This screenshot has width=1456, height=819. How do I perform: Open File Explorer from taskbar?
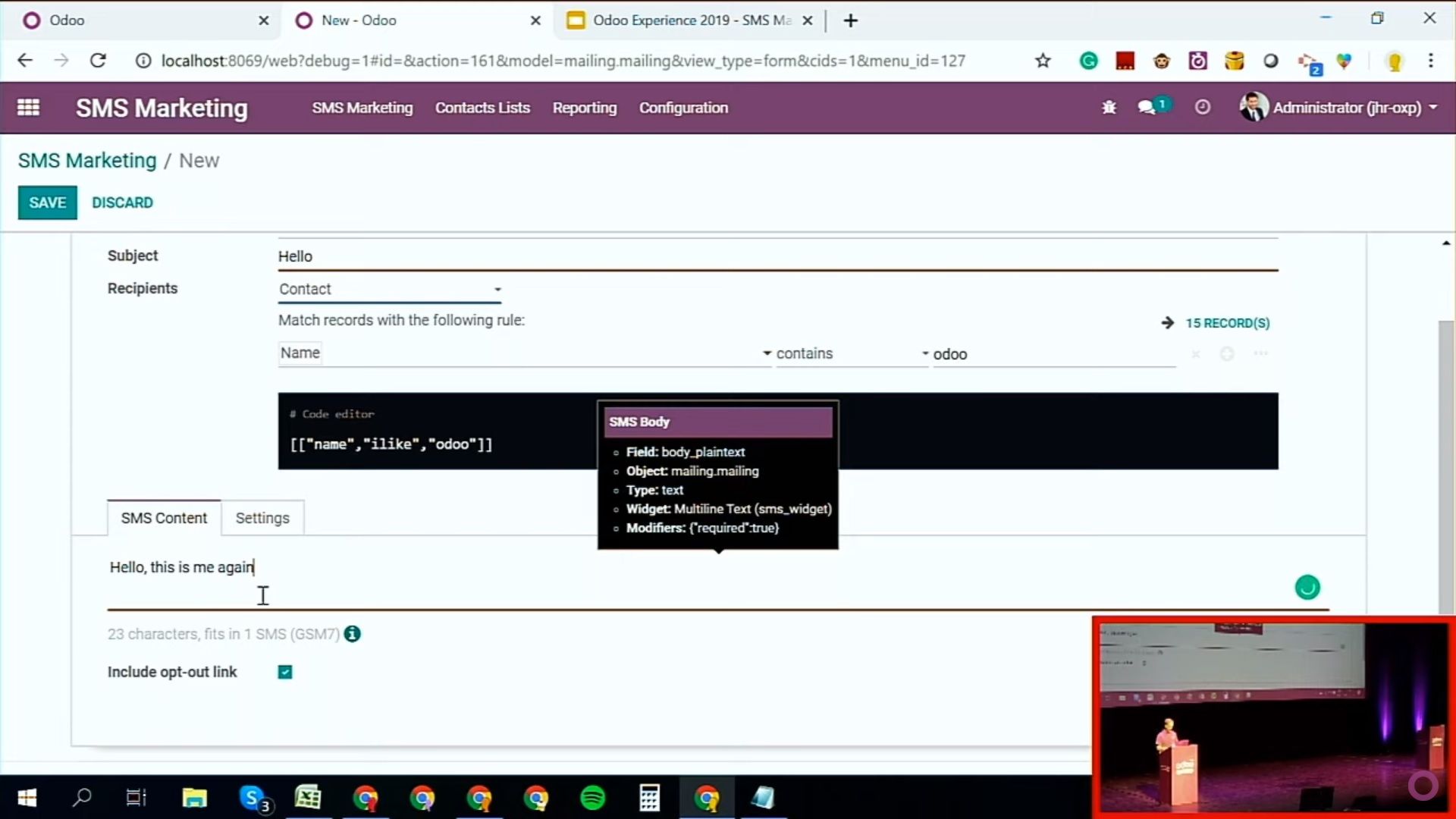[194, 798]
